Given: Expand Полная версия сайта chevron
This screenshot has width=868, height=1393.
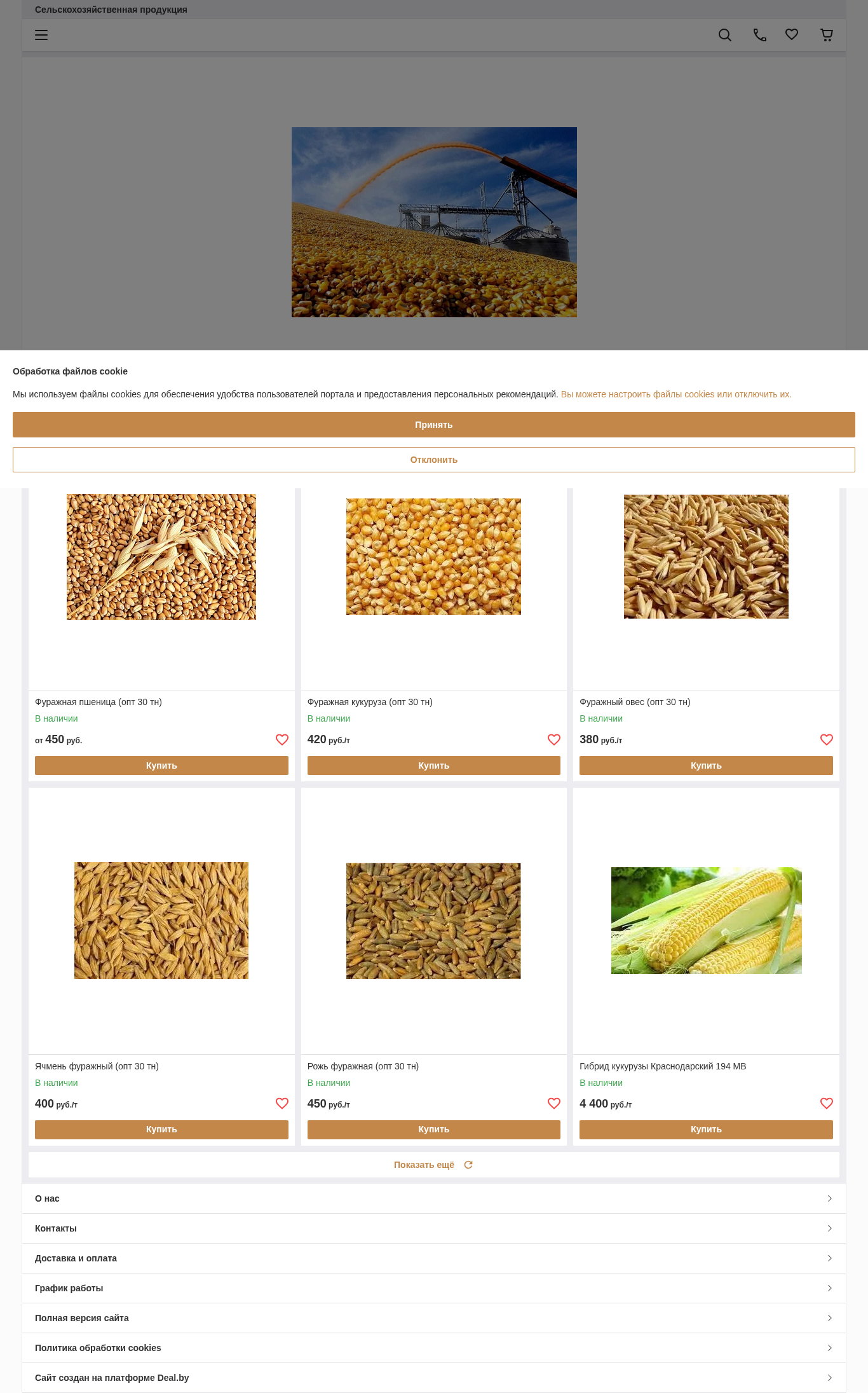Looking at the screenshot, I should click(x=830, y=1318).
